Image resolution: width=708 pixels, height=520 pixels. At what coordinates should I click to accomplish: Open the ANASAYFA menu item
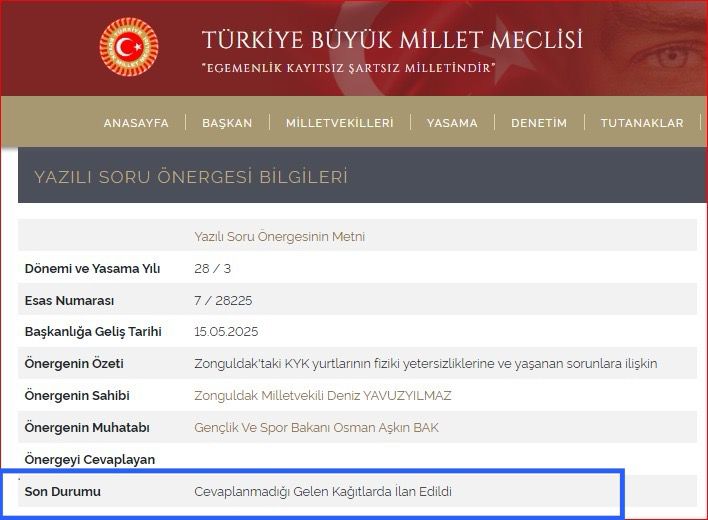pyautogui.click(x=136, y=123)
